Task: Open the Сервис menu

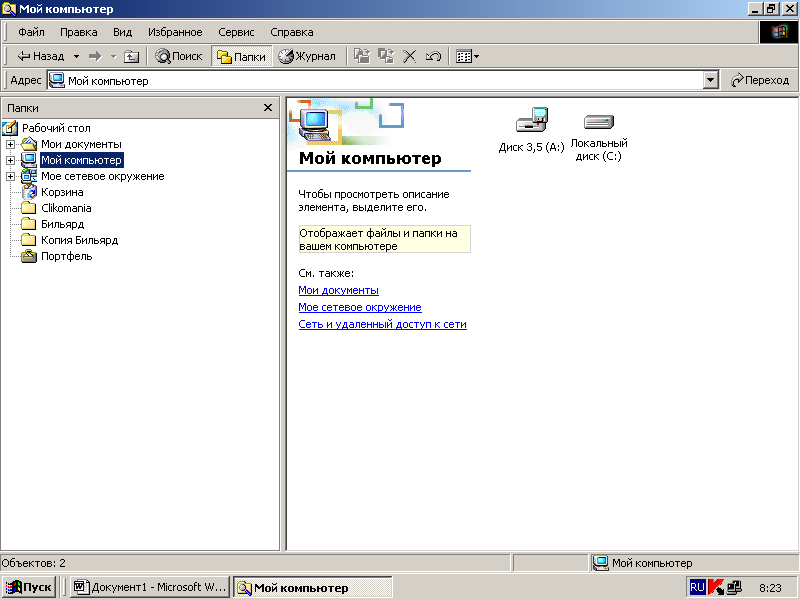Action: click(x=236, y=32)
